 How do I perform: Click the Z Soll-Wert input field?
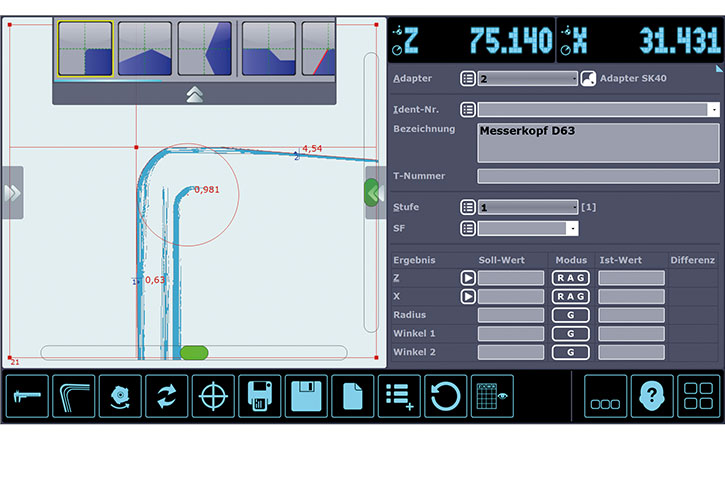coord(510,278)
